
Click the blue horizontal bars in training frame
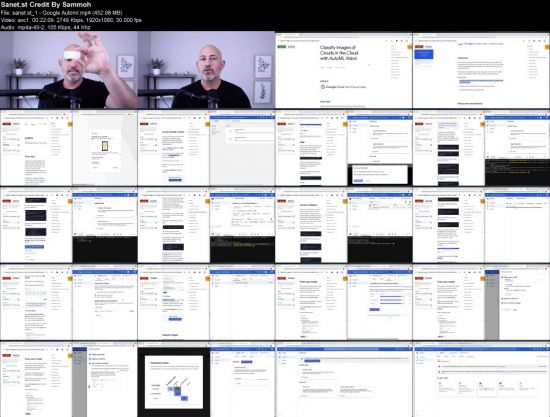click(391, 300)
